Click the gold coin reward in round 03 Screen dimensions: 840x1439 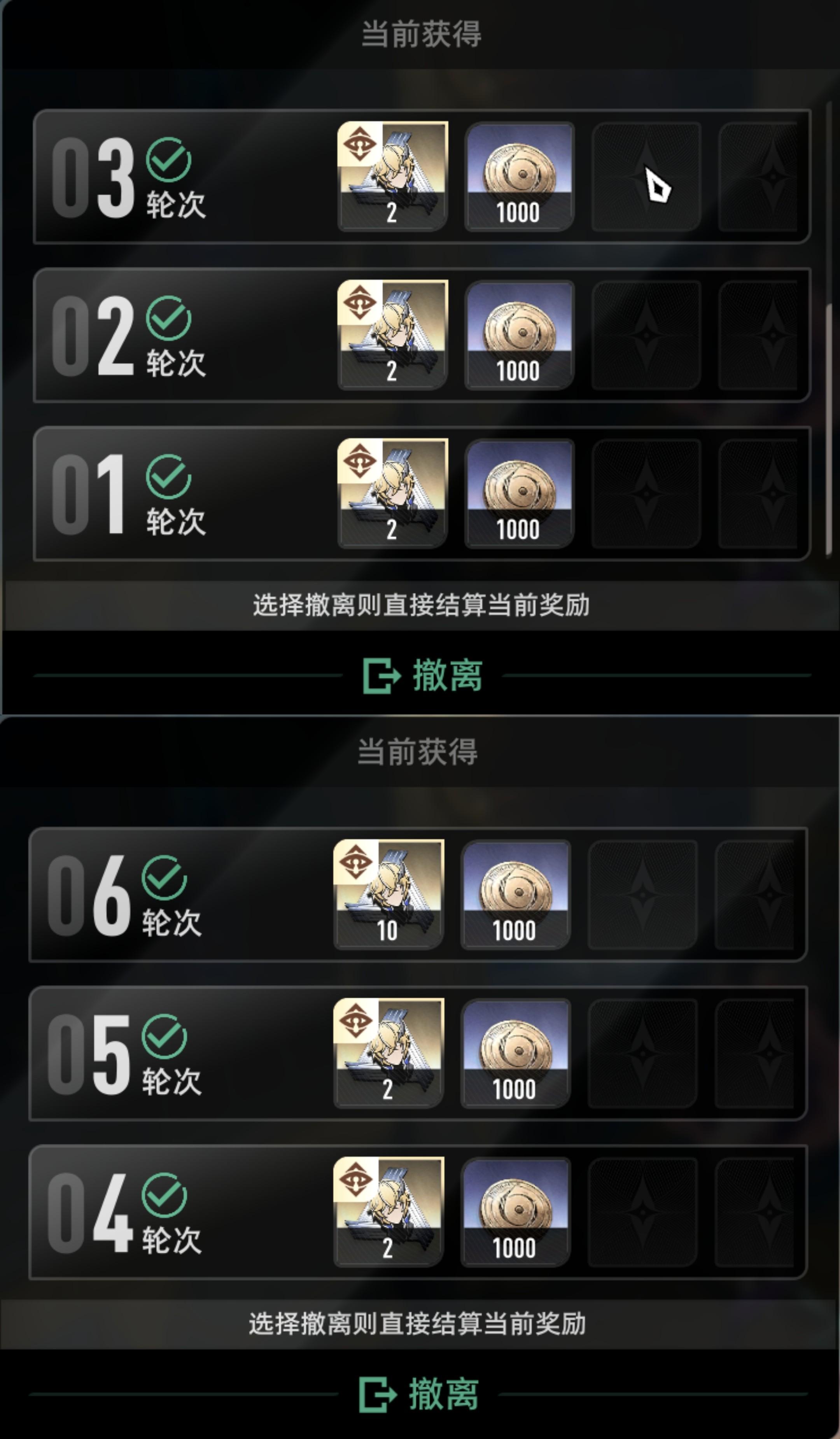519,177
